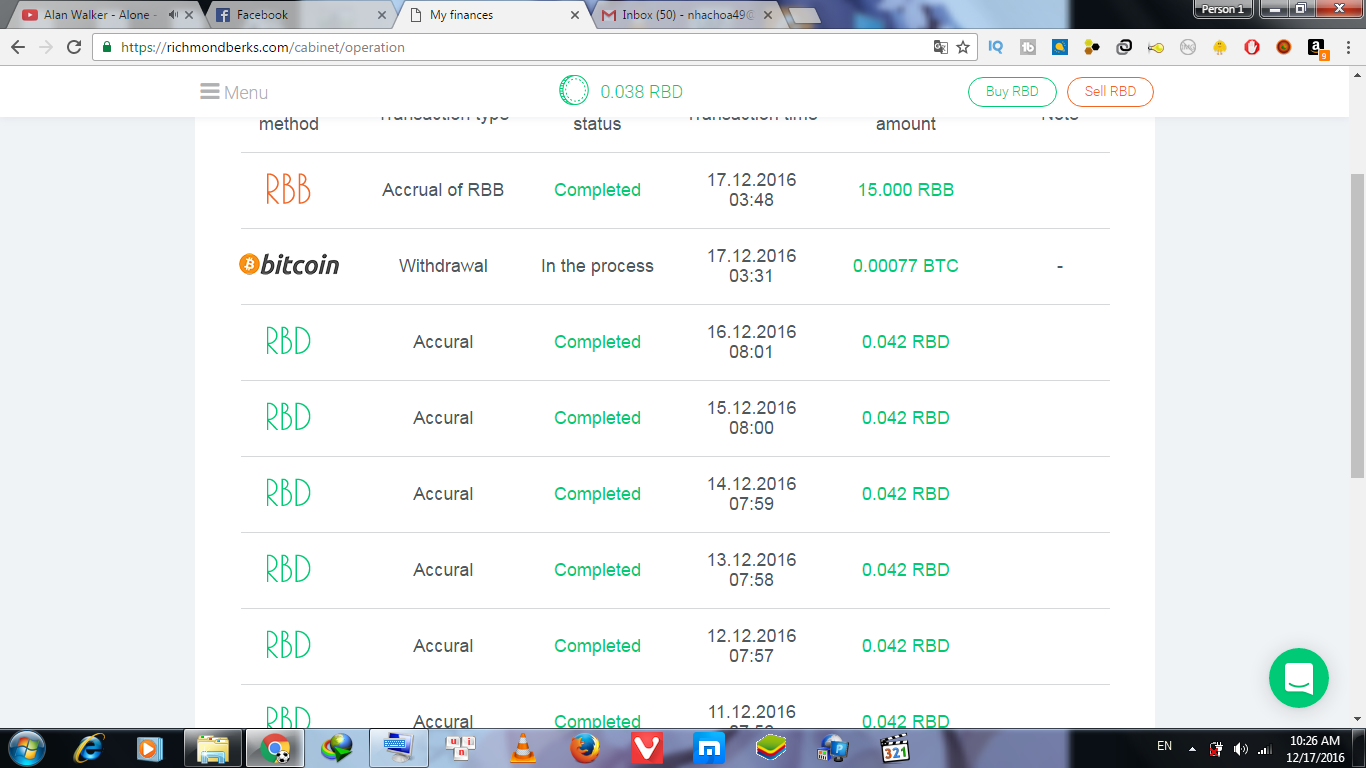1366x768 pixels.
Task: Click the "Withdrawal" transaction type
Action: pyautogui.click(x=443, y=266)
